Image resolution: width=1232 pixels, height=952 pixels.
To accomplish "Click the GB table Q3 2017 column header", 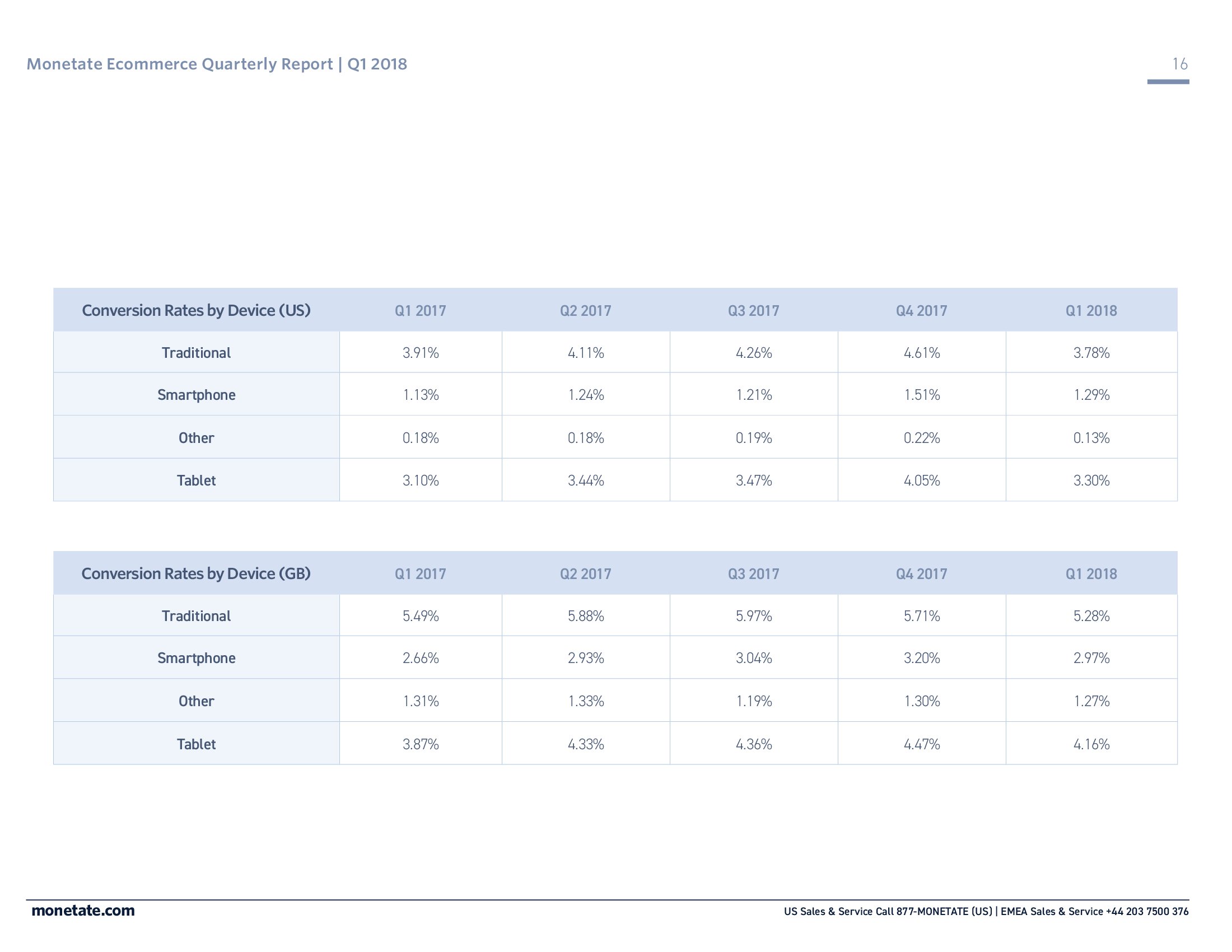I will coord(754,574).
